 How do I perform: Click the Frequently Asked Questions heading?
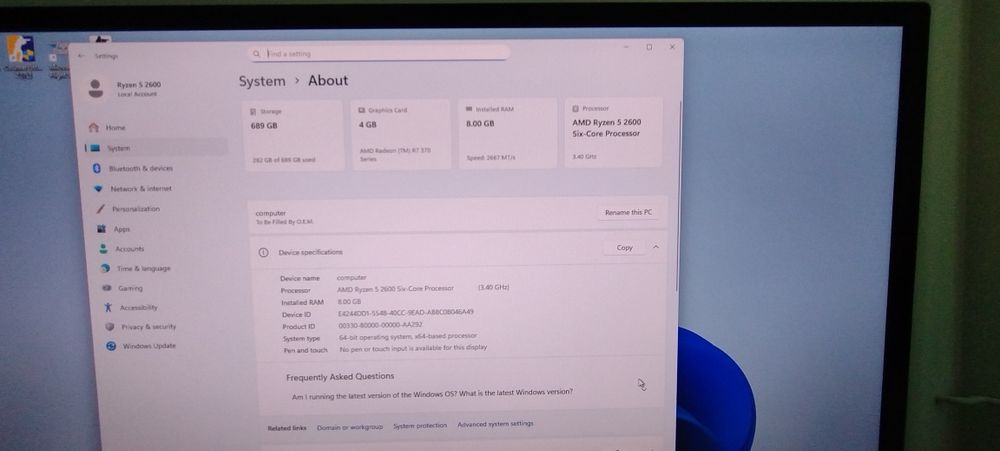[x=340, y=377]
